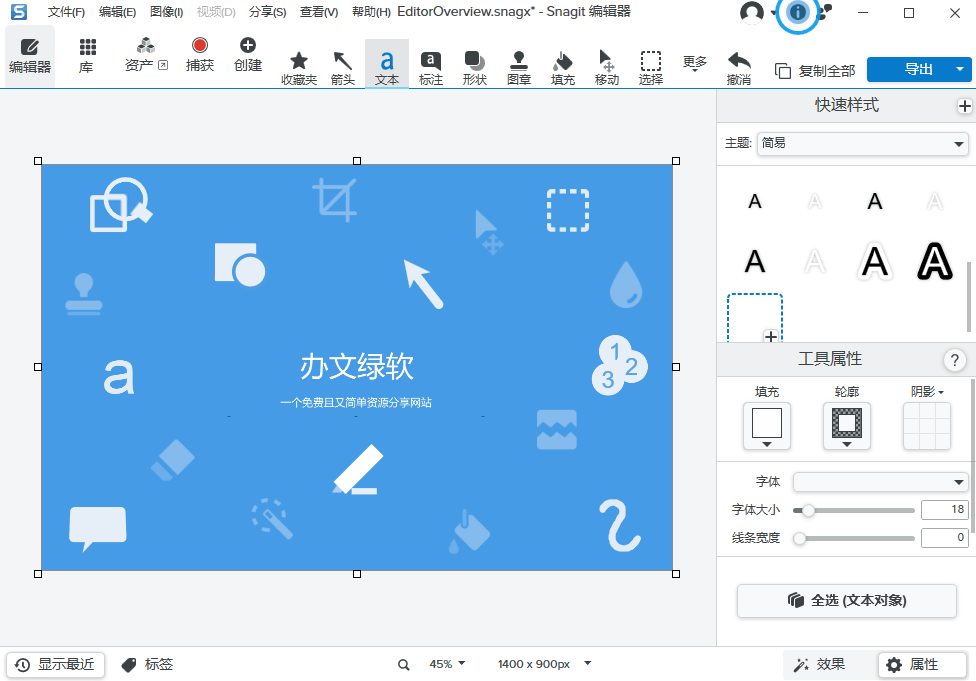Click the zoom magnifier icon in status bar

403,665
